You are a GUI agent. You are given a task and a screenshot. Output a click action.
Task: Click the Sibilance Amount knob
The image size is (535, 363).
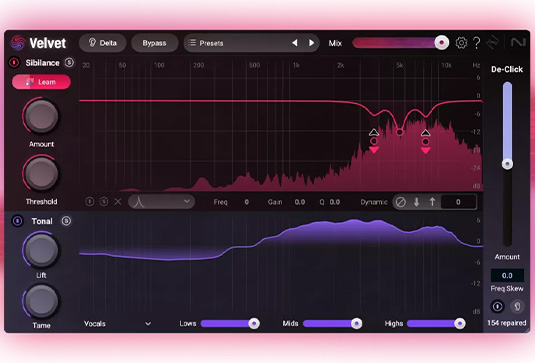pyautogui.click(x=41, y=116)
